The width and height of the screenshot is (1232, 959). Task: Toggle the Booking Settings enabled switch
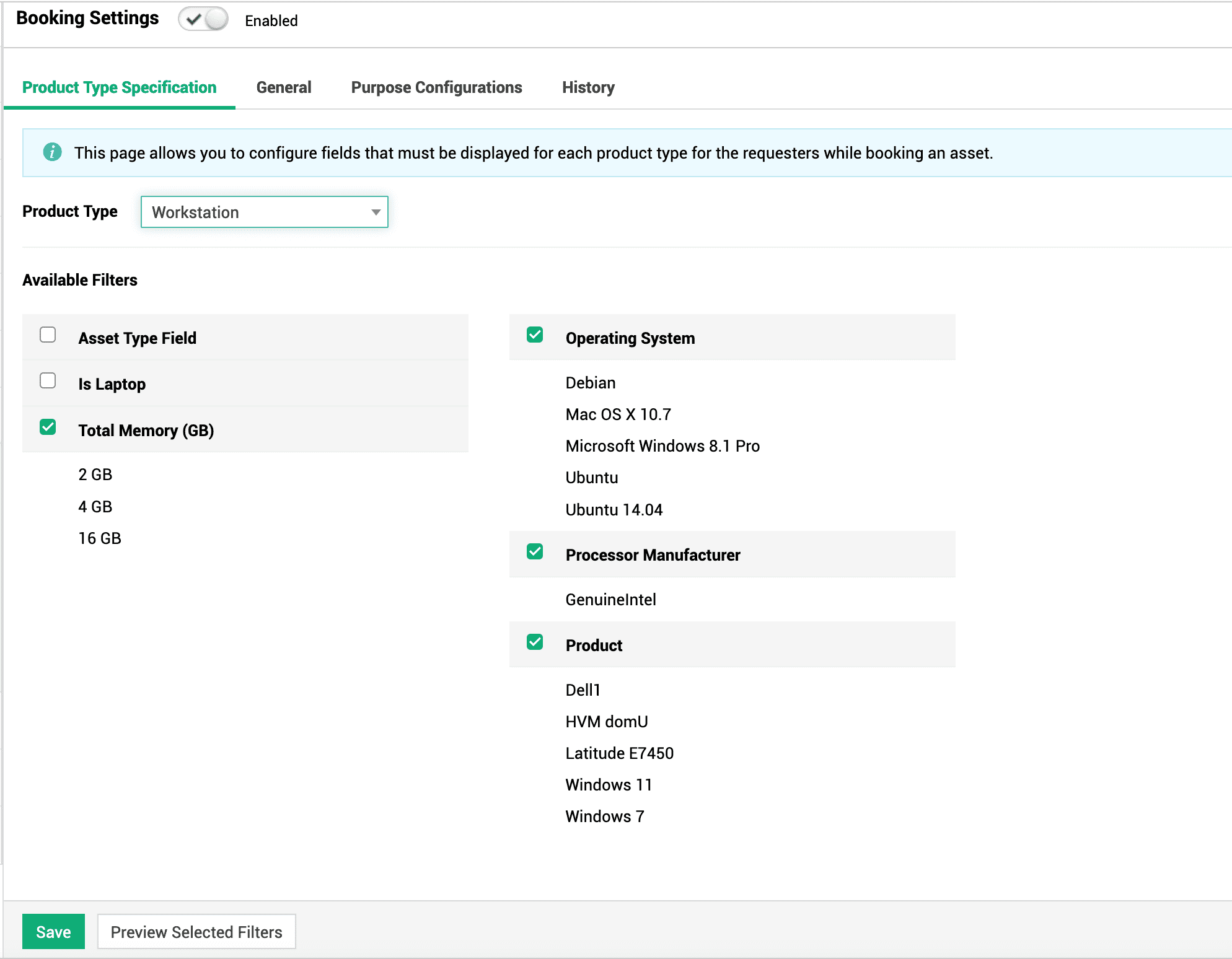click(x=203, y=20)
